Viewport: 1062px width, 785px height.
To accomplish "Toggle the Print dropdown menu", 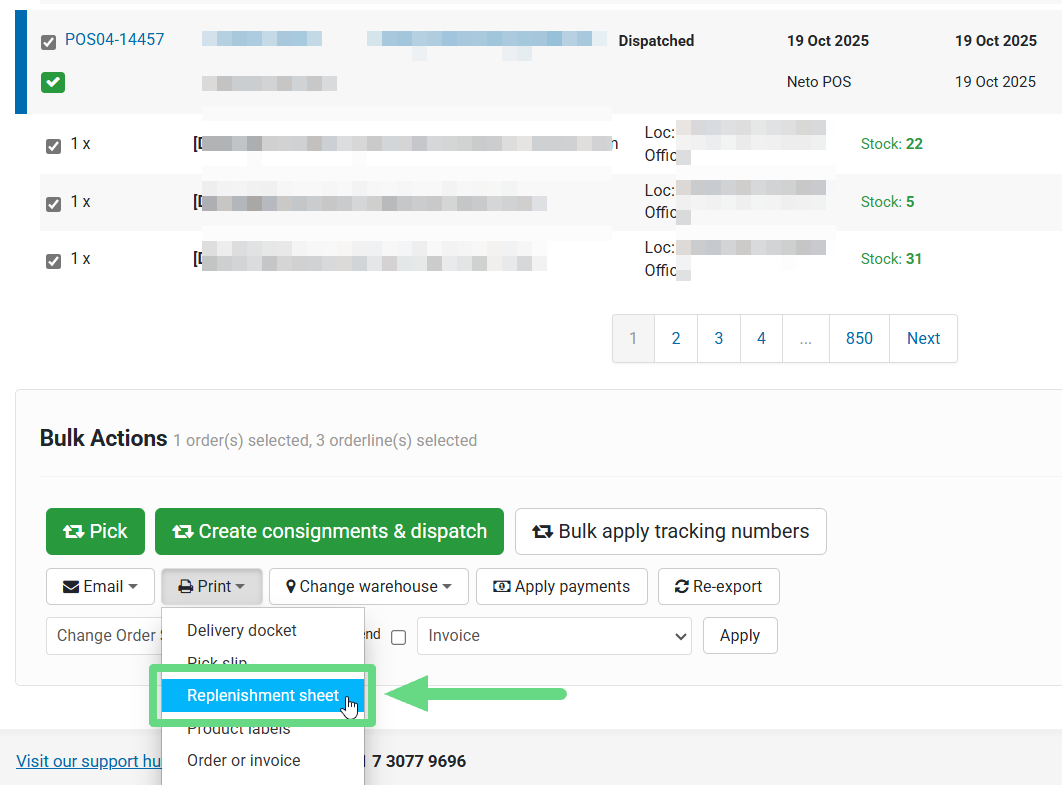I will tap(211, 587).
